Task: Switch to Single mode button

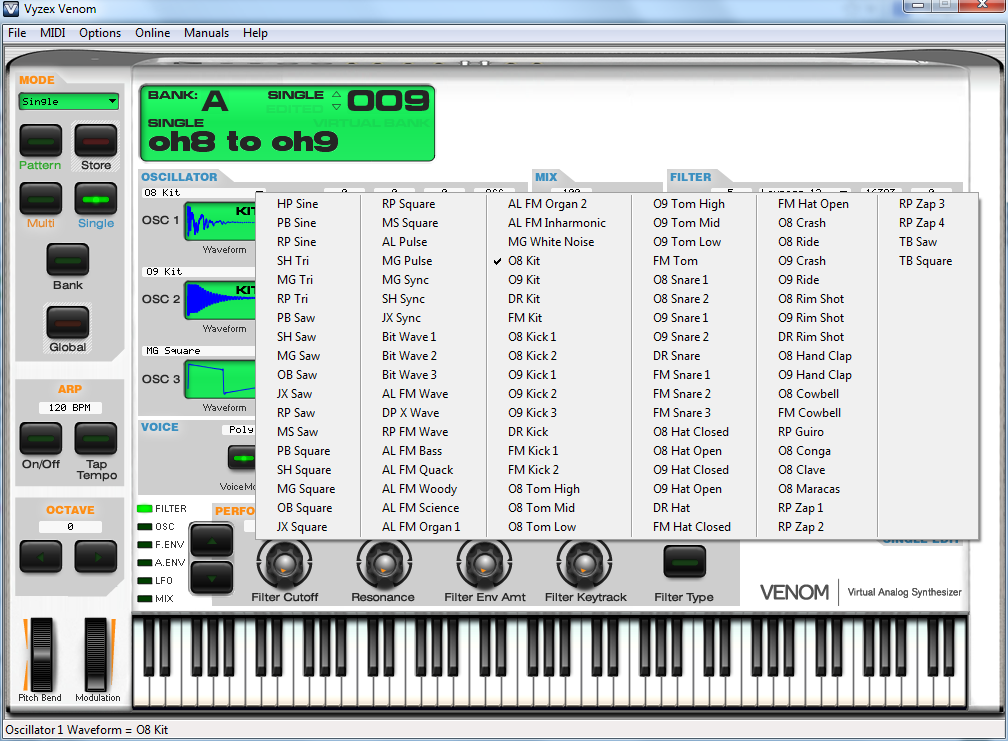Action: point(96,199)
